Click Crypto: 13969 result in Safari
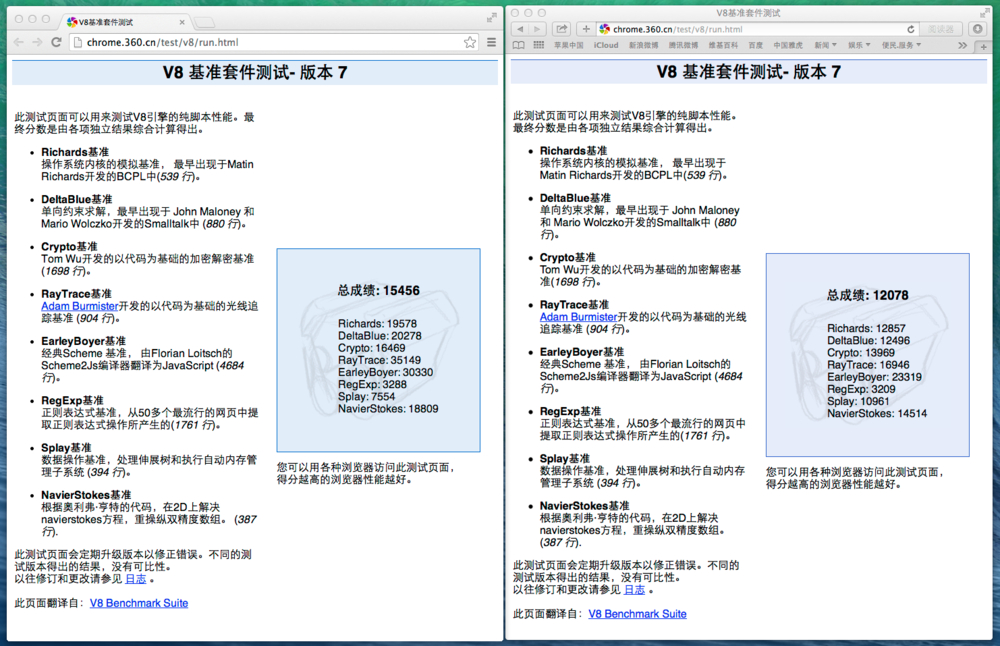 point(861,353)
